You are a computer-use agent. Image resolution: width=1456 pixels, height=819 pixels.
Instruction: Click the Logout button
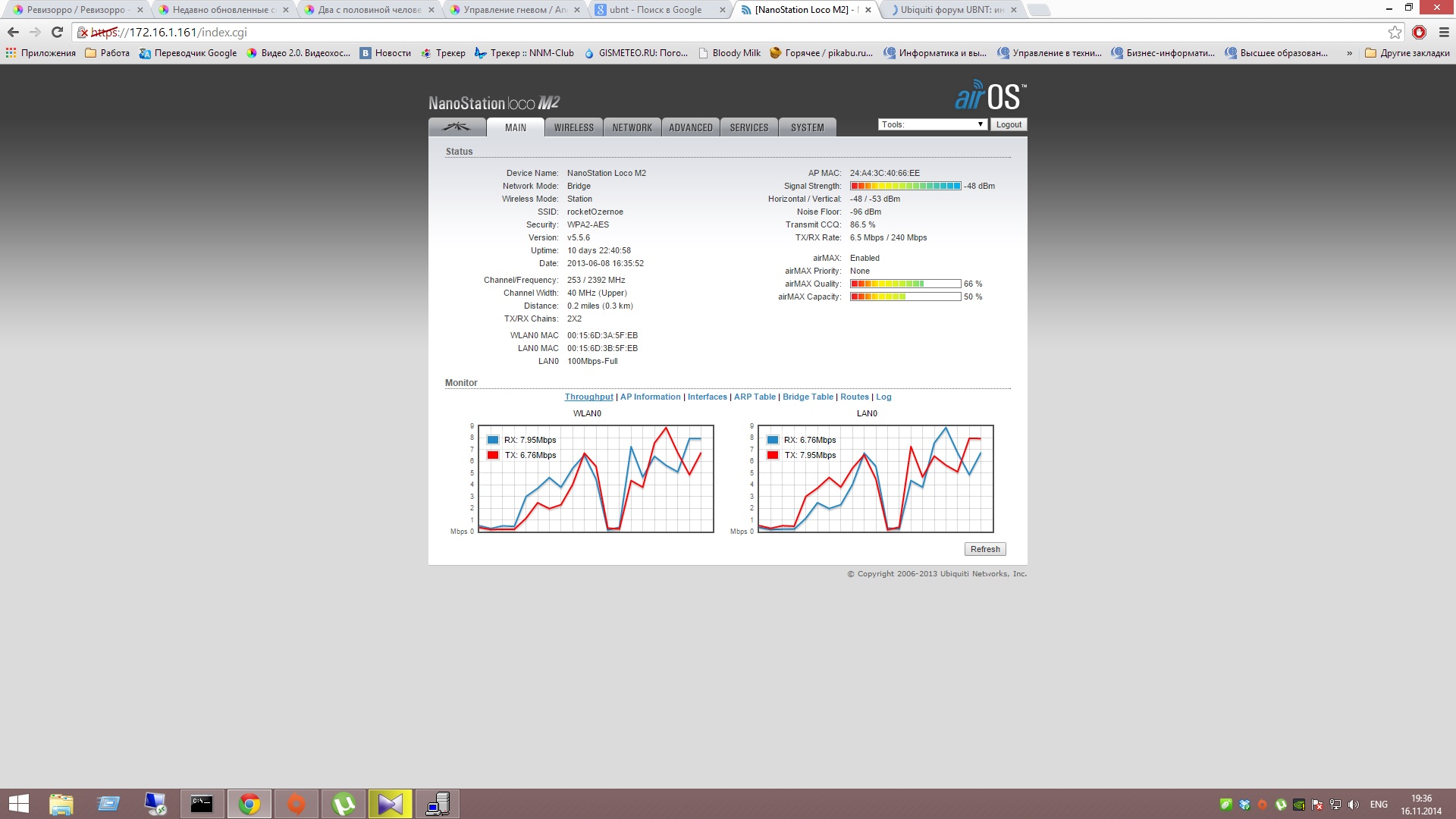pyautogui.click(x=1009, y=124)
